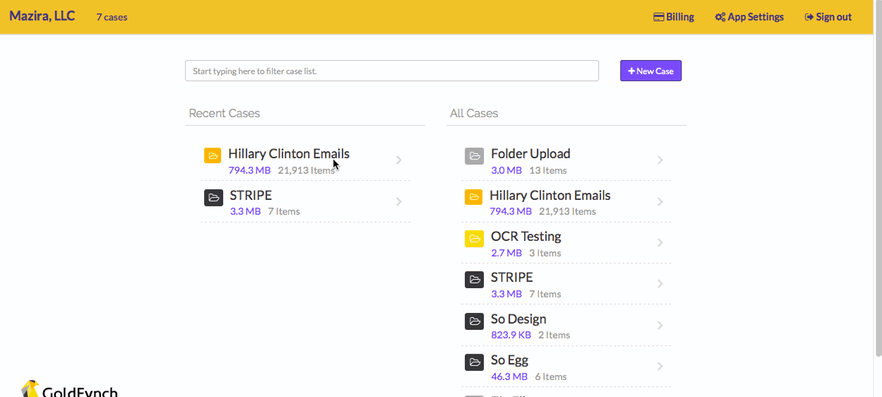
Task: Click the dark folder icon for So Egg
Action: (474, 362)
